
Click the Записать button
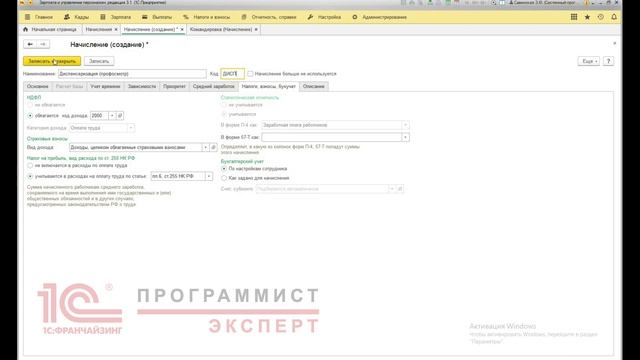pyautogui.click(x=99, y=61)
